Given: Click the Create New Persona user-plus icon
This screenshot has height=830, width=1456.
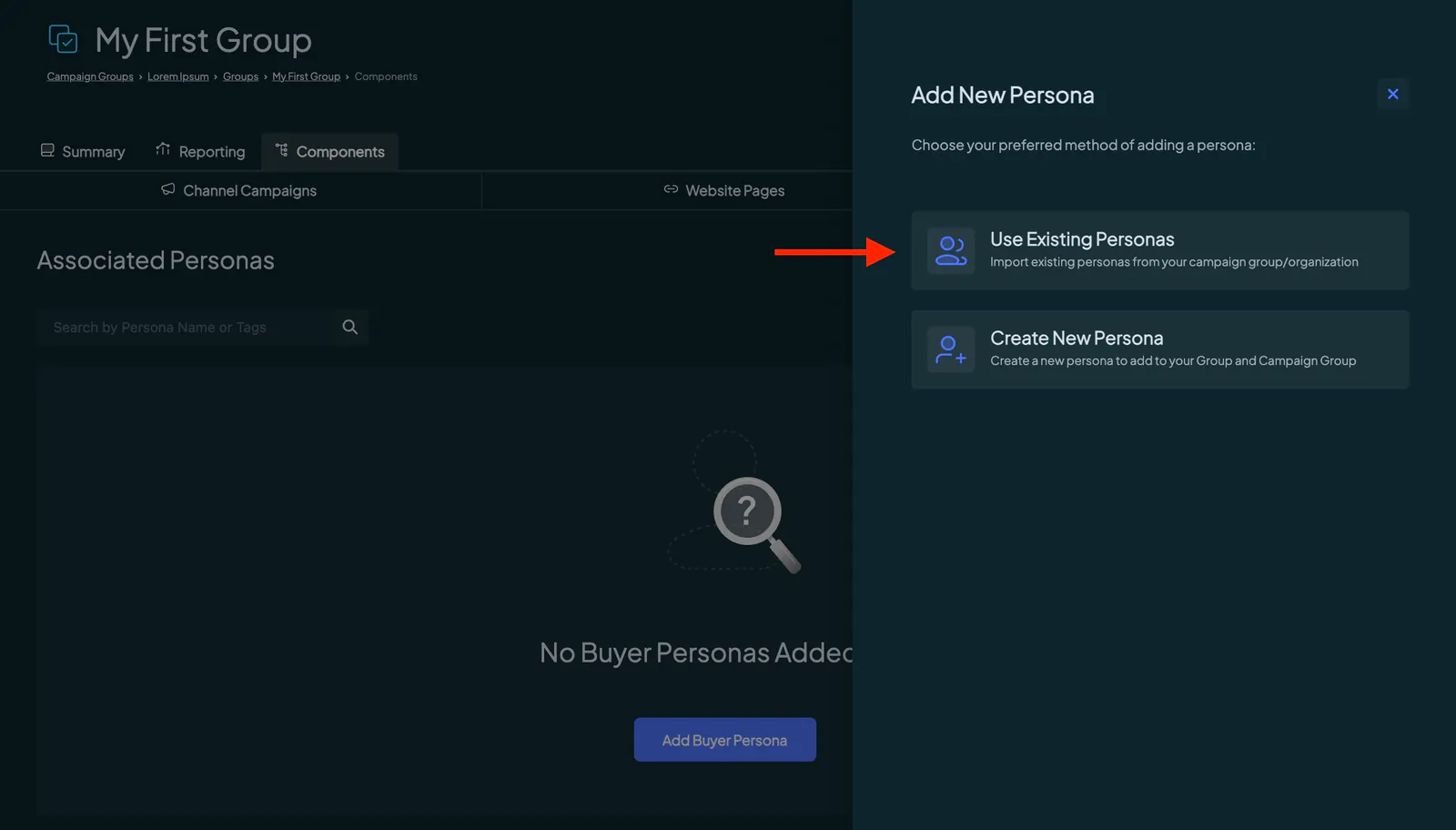Looking at the screenshot, I should point(951,349).
